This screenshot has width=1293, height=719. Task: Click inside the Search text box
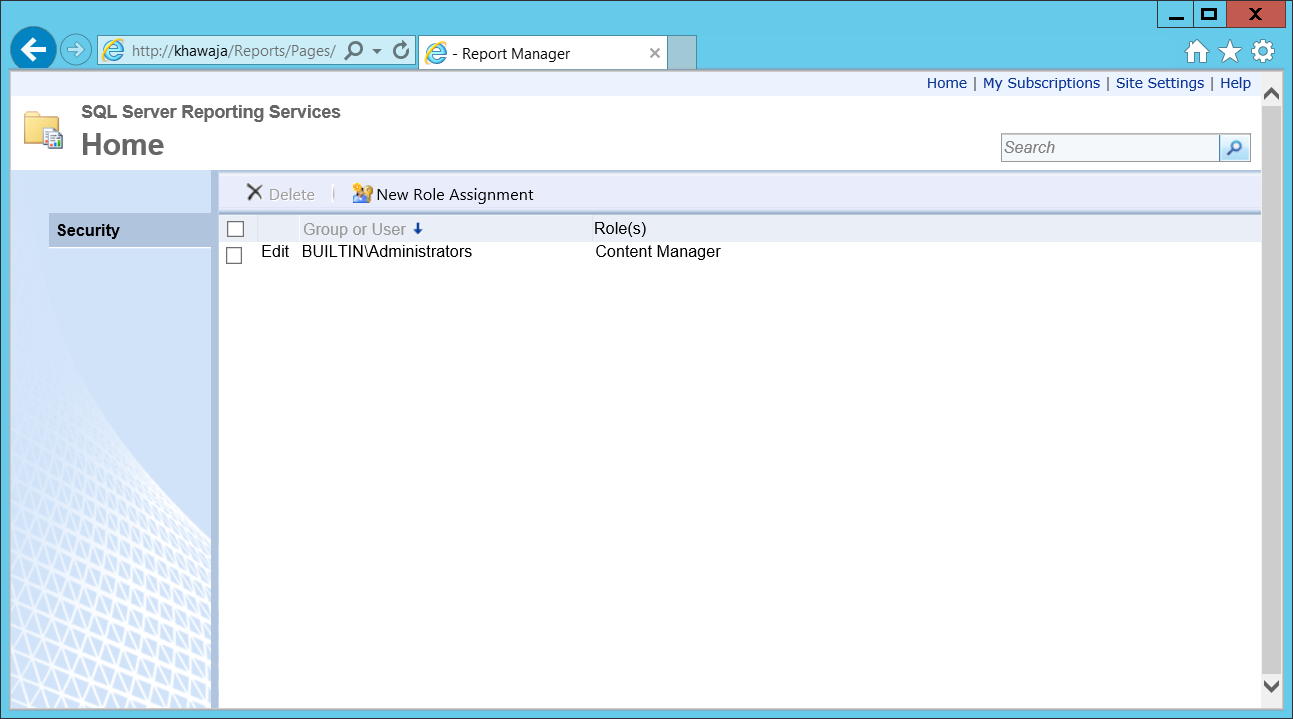point(1110,148)
